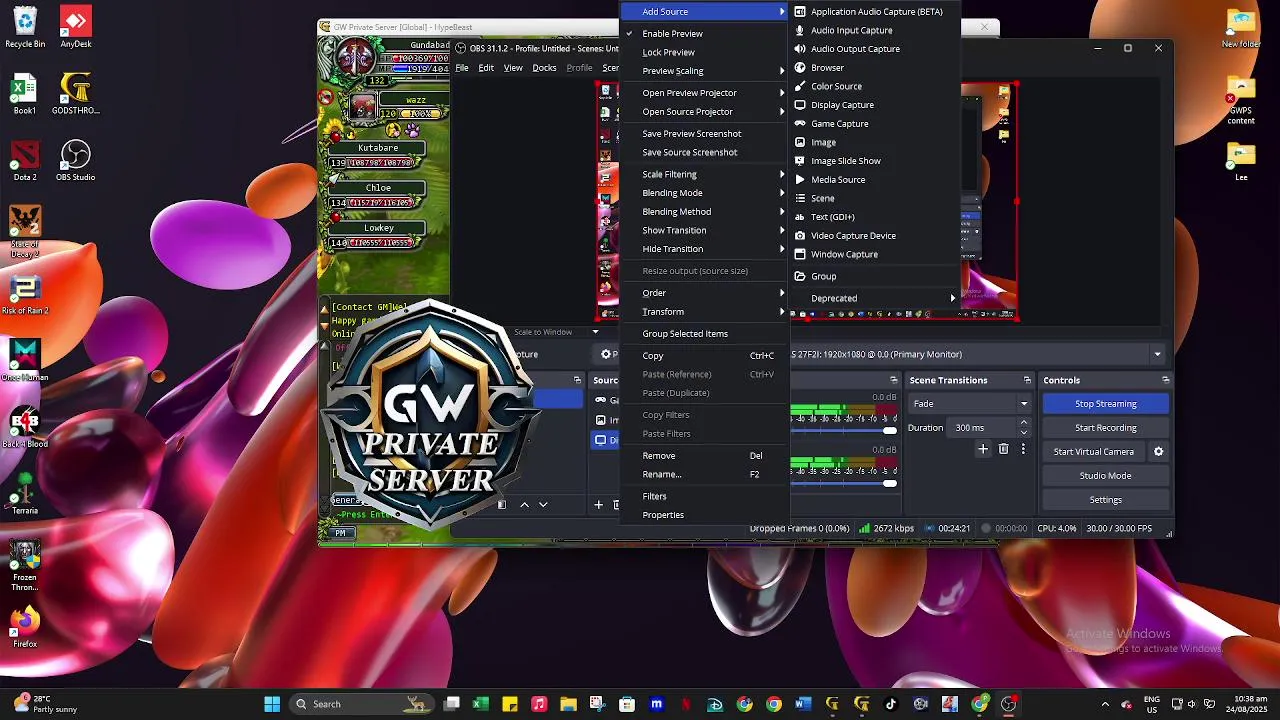Open Firefox desktop shortcut

[24, 627]
